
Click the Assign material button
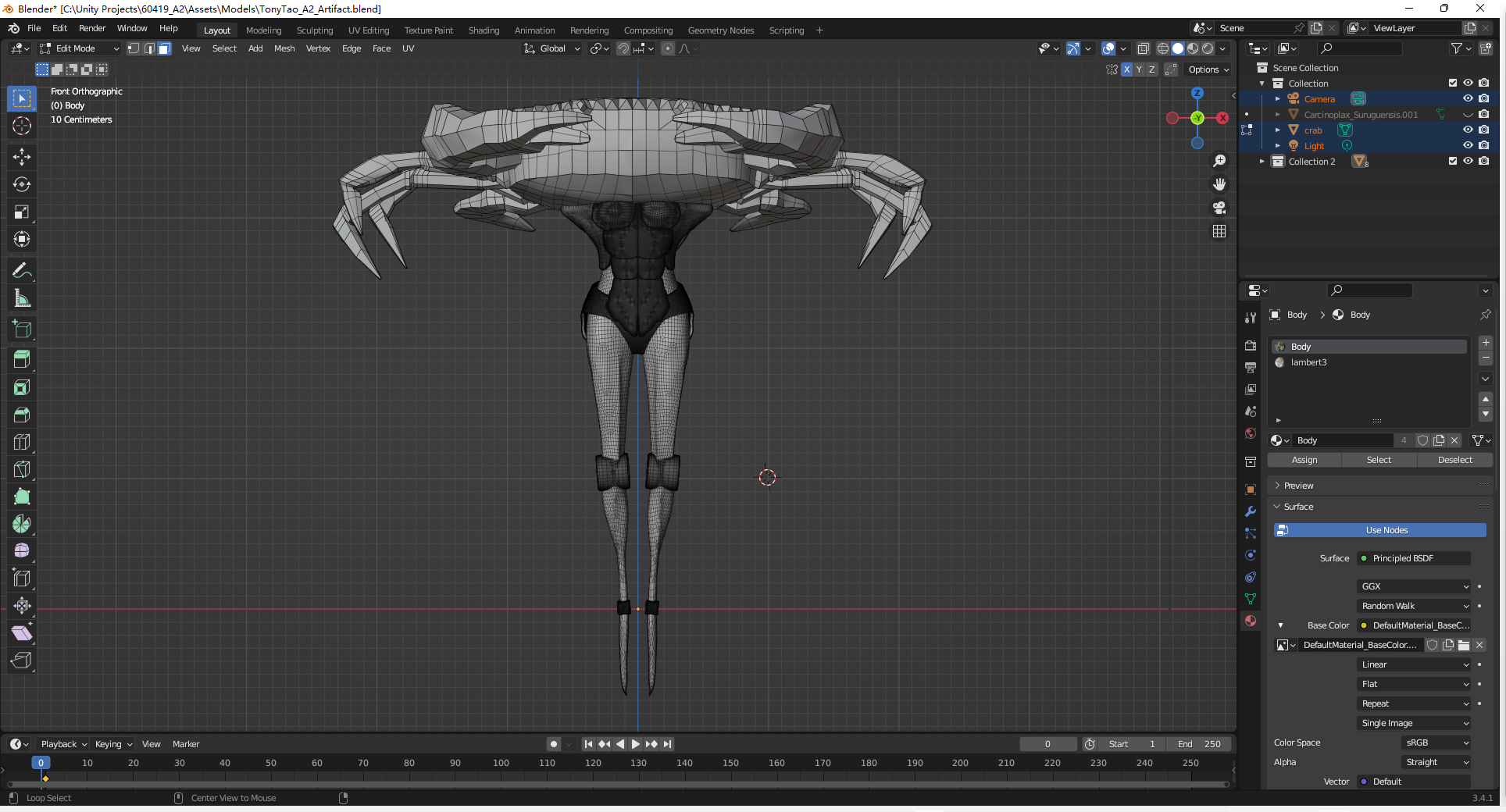tap(1304, 460)
